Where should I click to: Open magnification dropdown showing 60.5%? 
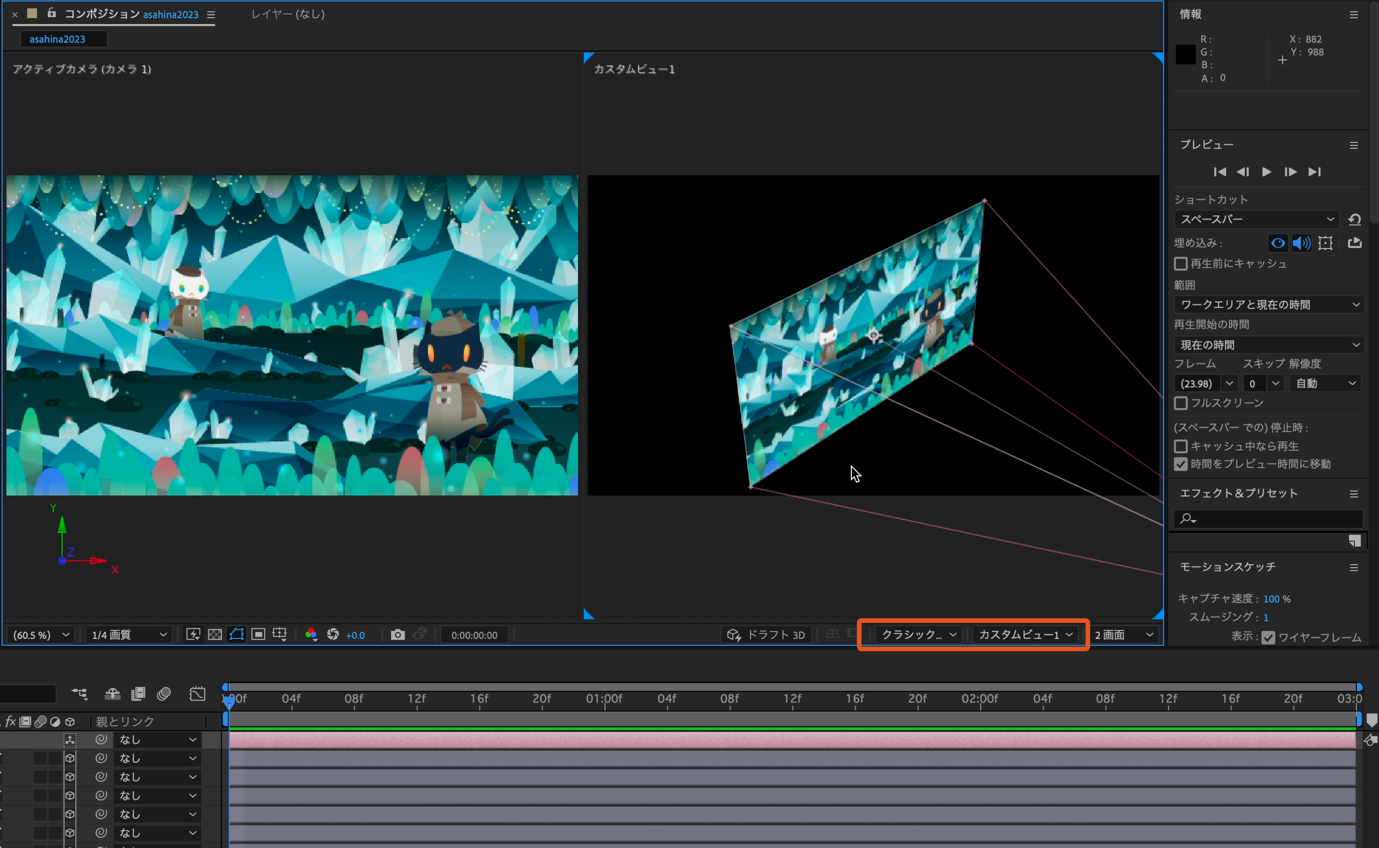[x=41, y=635]
